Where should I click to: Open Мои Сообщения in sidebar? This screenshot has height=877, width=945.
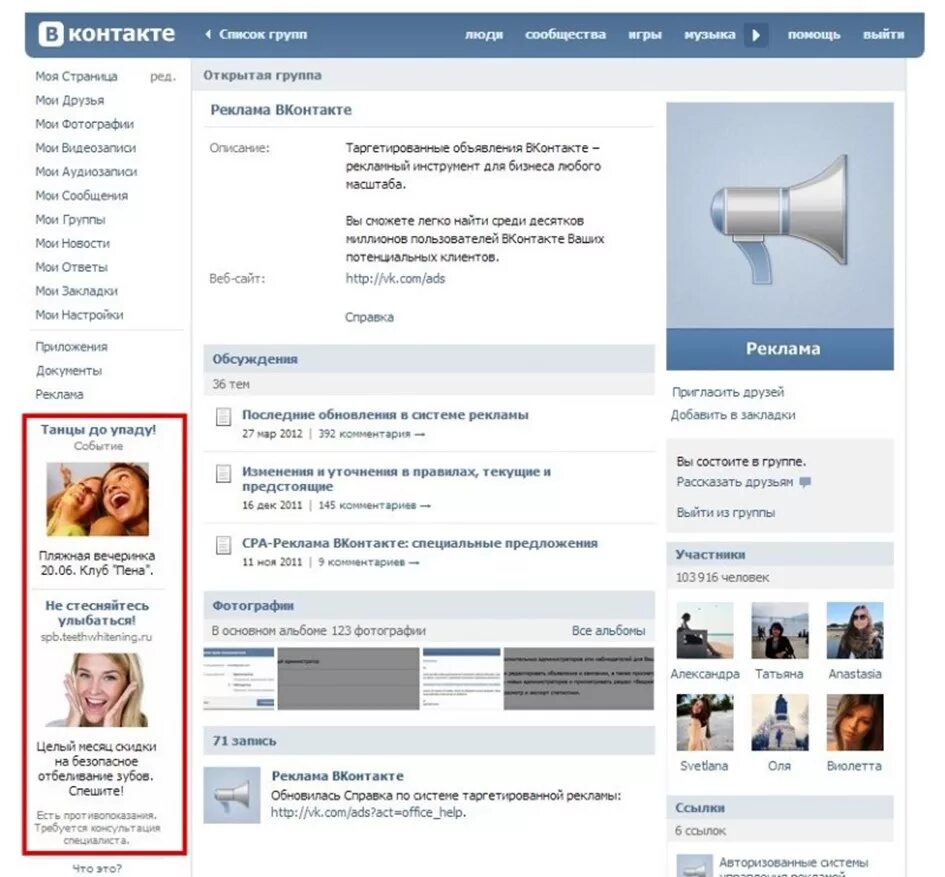click(x=81, y=195)
